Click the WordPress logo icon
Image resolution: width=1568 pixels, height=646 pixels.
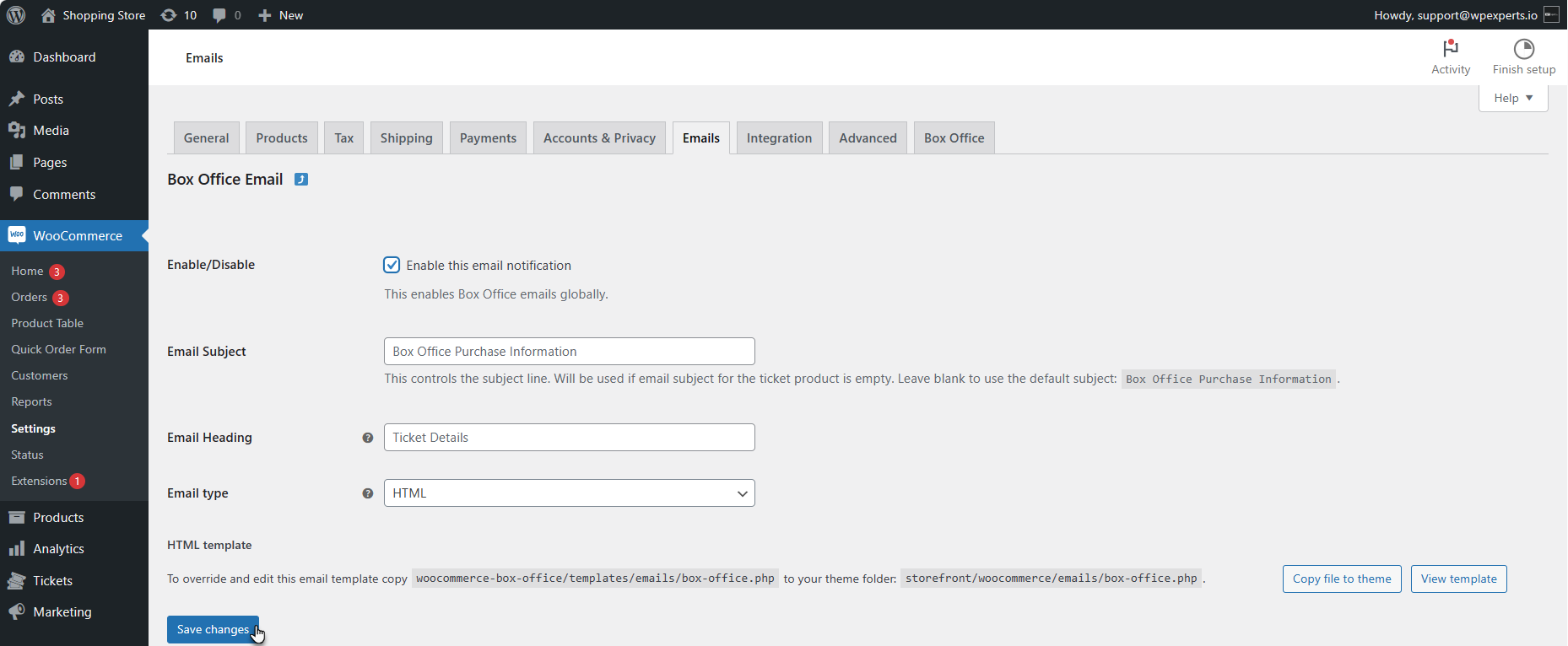tap(16, 15)
